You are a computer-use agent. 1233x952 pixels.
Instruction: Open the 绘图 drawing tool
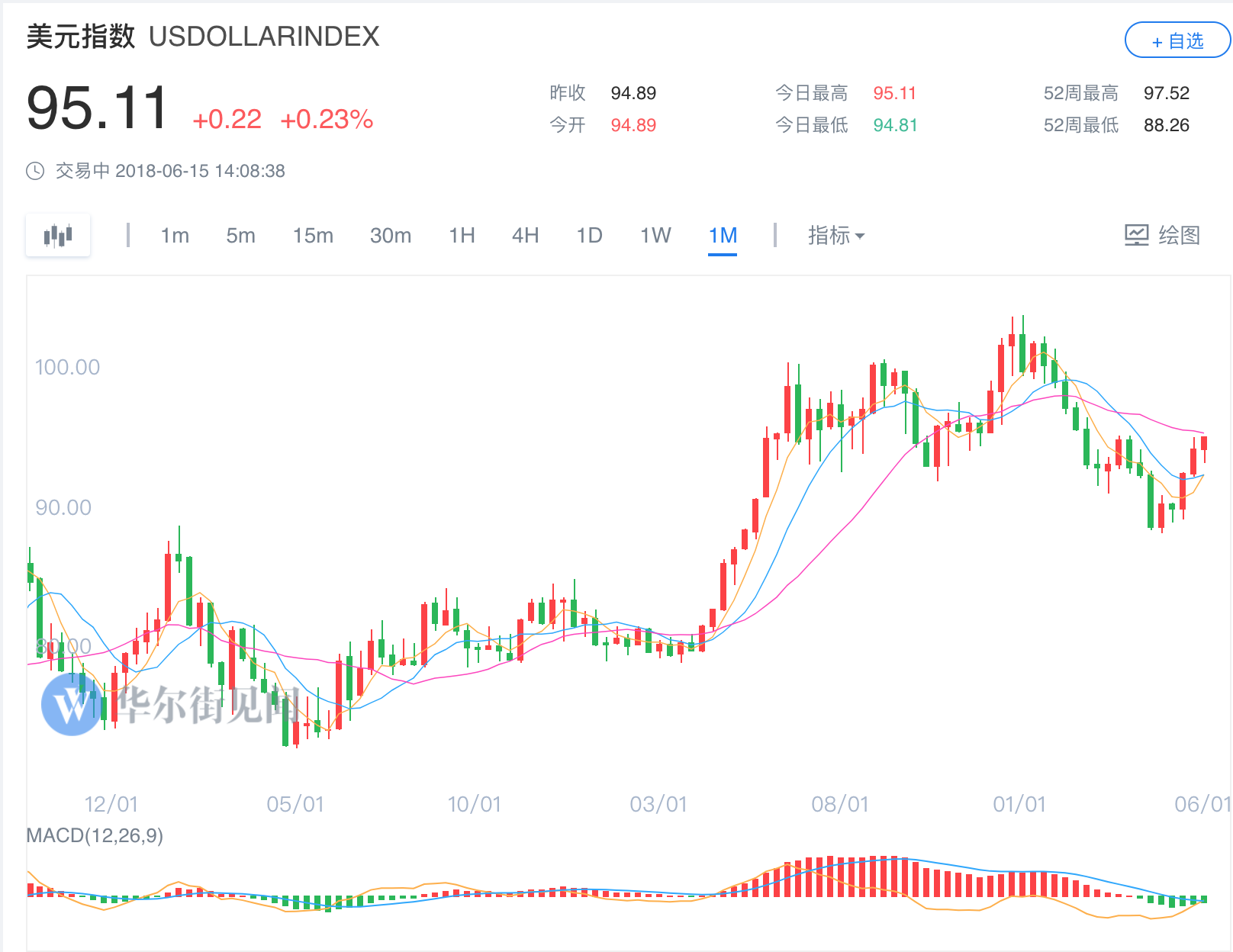pyautogui.click(x=1162, y=236)
